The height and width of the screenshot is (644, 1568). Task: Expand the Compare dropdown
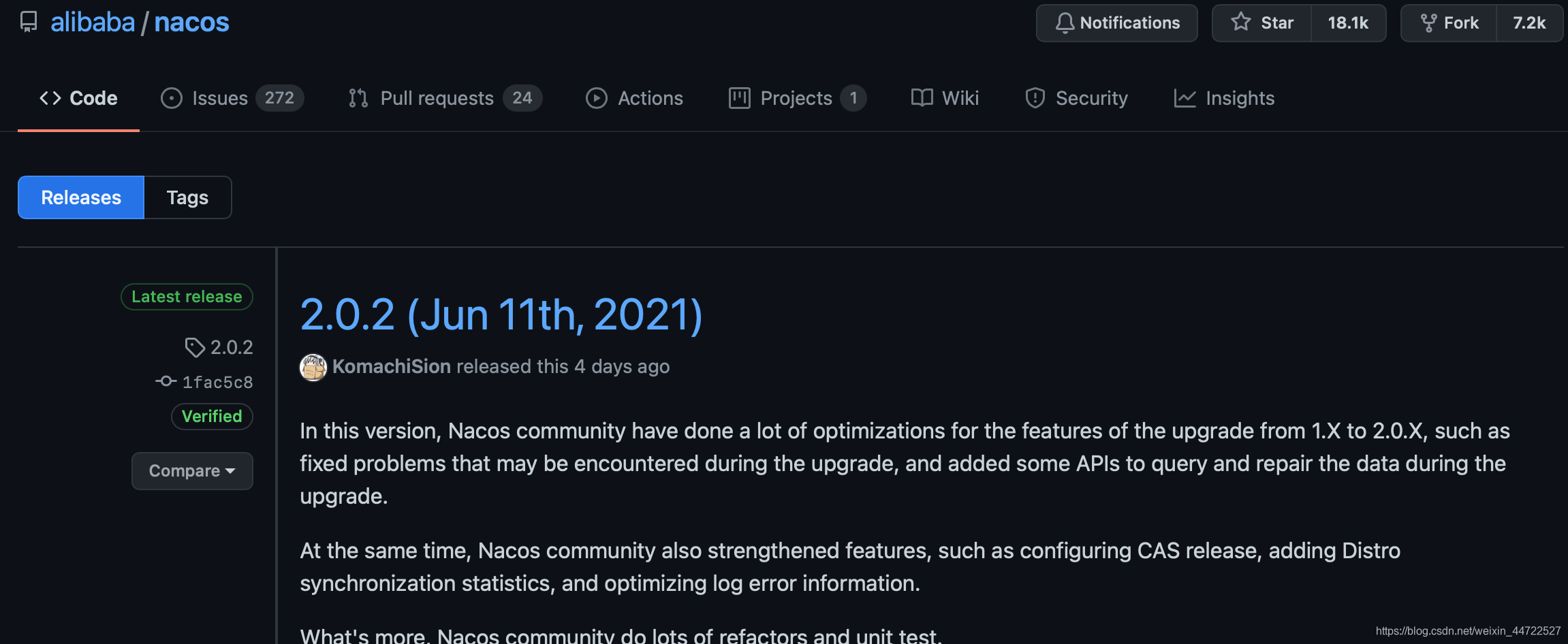pos(192,471)
